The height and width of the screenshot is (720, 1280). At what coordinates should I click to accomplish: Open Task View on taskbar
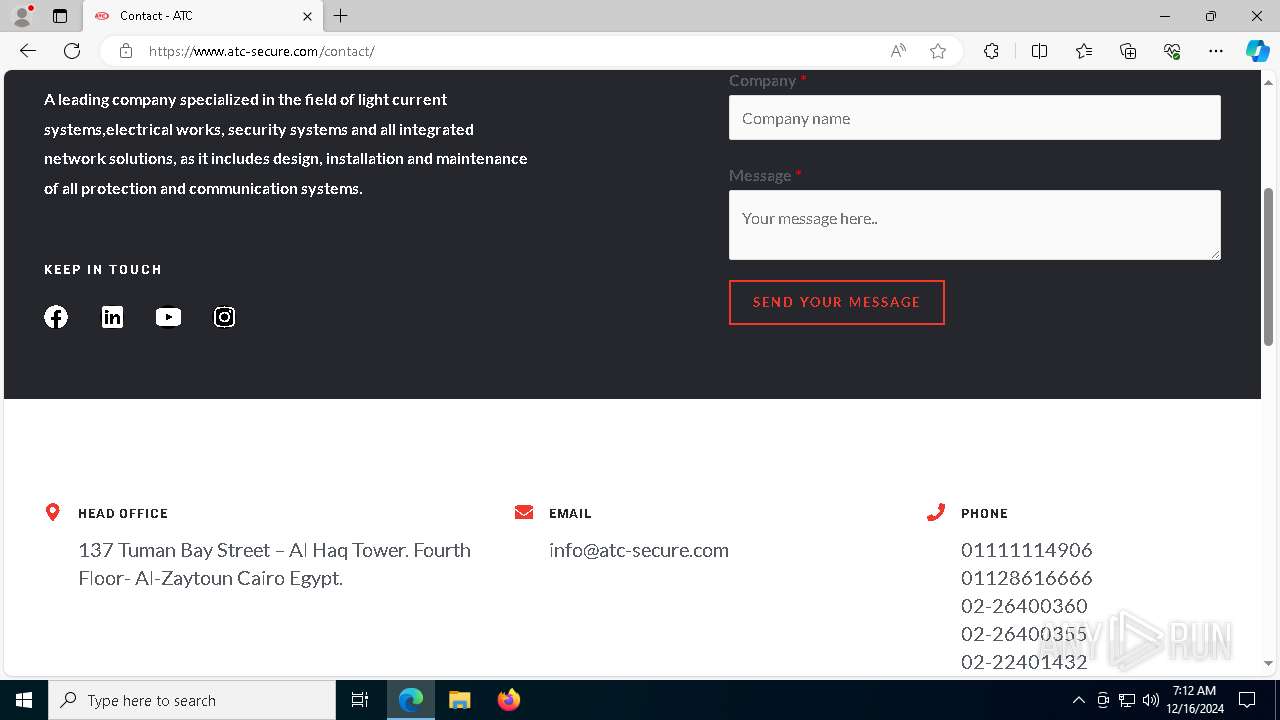(360, 700)
